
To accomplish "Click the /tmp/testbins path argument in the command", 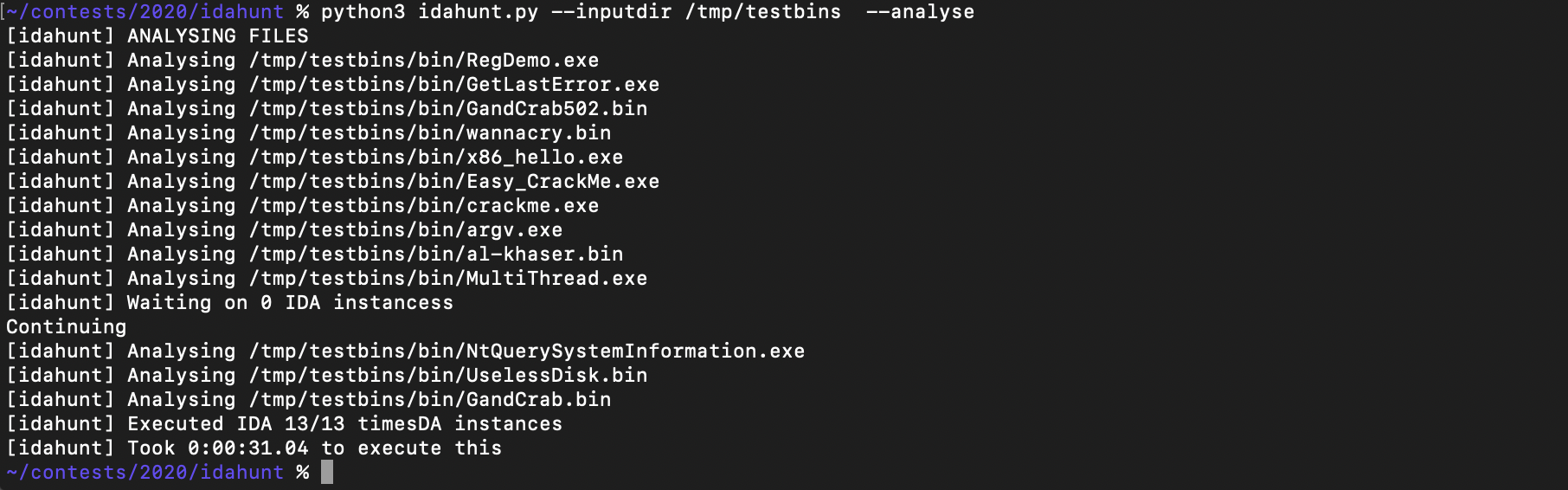I will (x=762, y=12).
